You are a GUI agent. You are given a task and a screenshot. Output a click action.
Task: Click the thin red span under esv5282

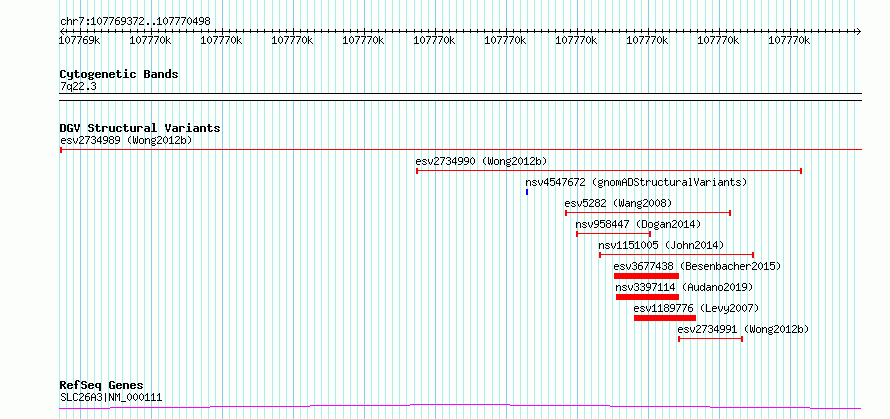coord(648,213)
